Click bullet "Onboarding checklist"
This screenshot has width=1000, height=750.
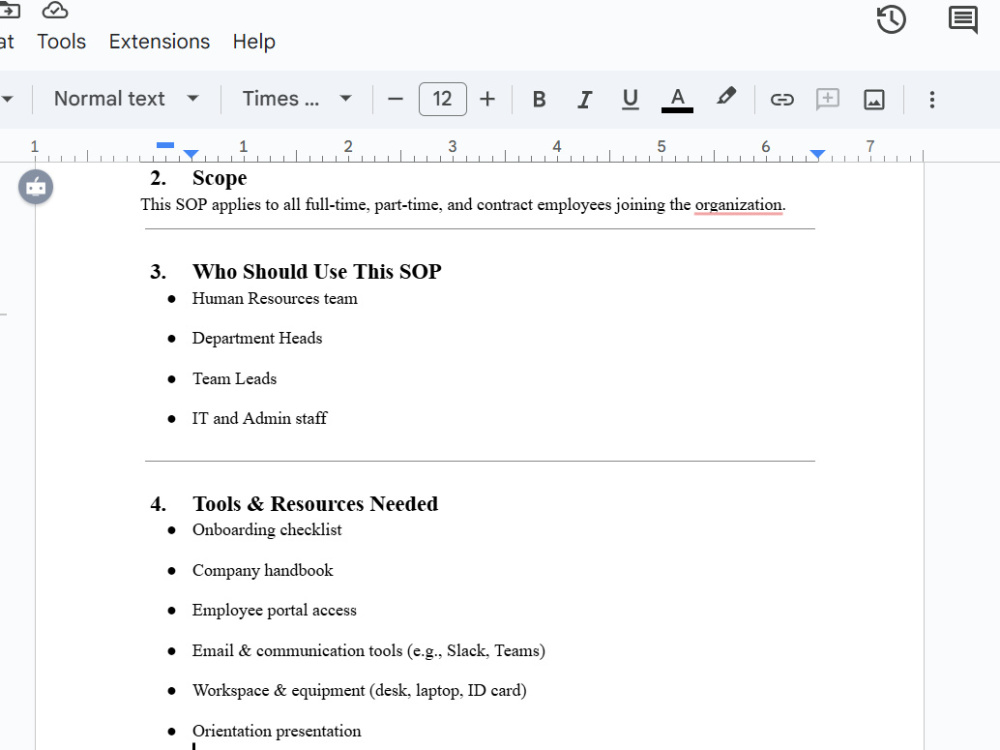pyautogui.click(x=267, y=530)
